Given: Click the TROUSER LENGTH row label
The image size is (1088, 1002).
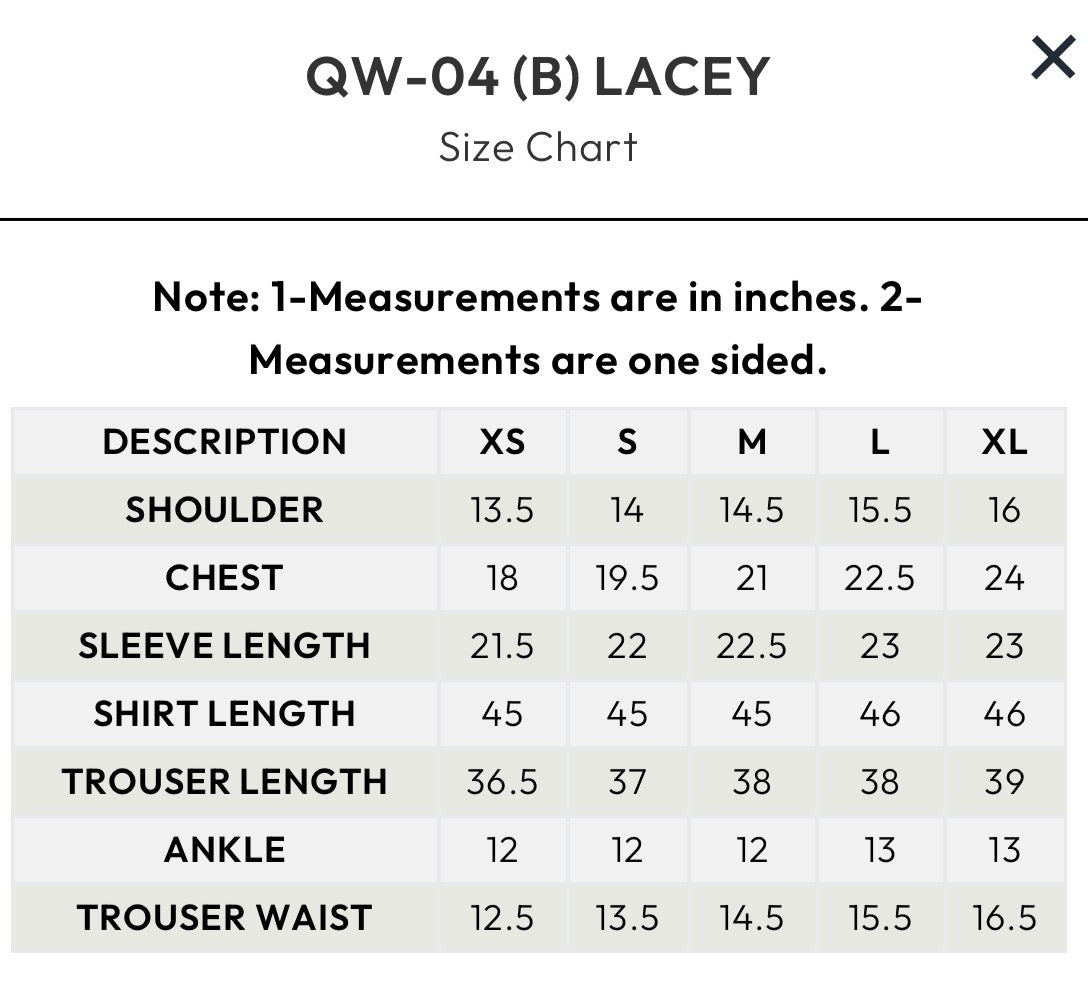Looking at the screenshot, I should pyautogui.click(x=224, y=782).
